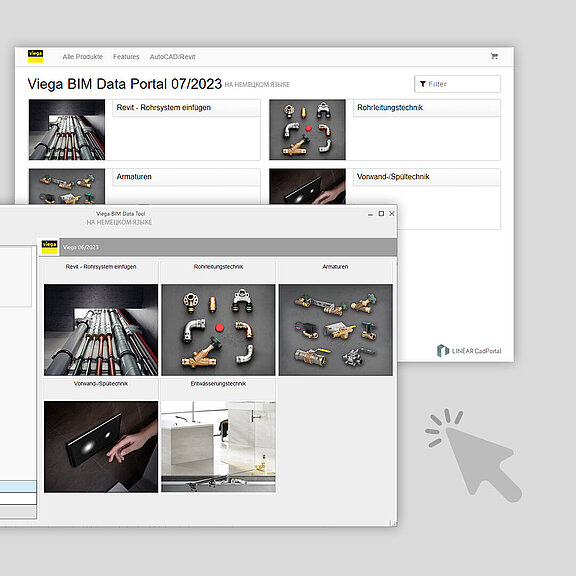The width and height of the screenshot is (576, 576).
Task: Select the highlighted blue row in left panel
Action: (x=18, y=486)
